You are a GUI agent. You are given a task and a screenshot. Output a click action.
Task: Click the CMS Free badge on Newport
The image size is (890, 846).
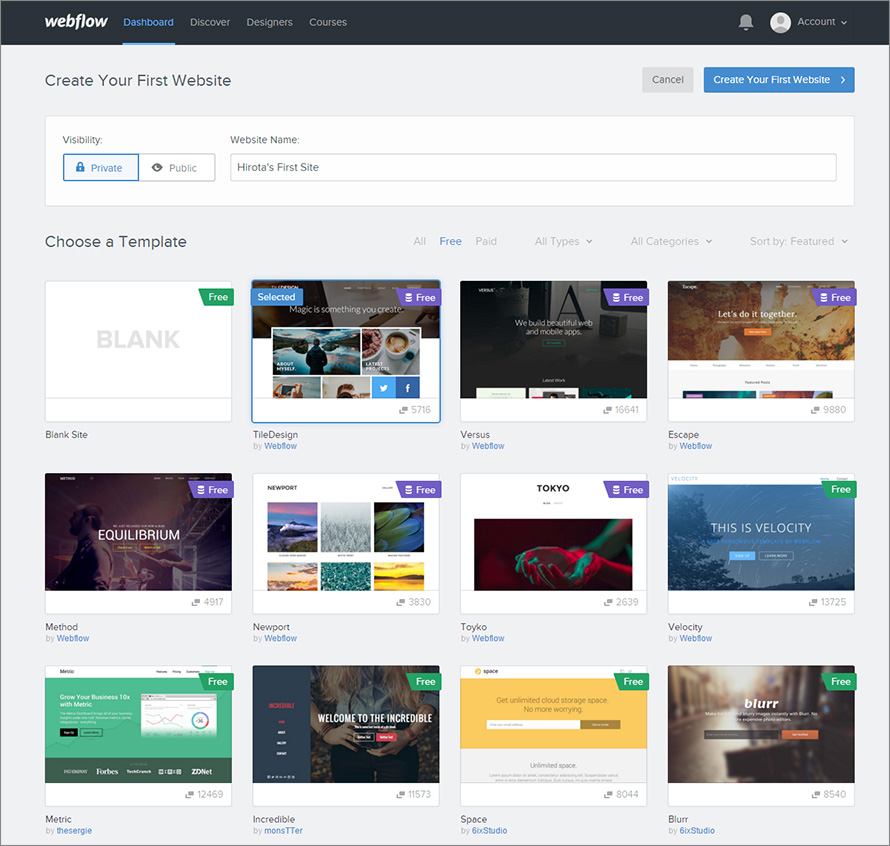pyautogui.click(x=419, y=489)
